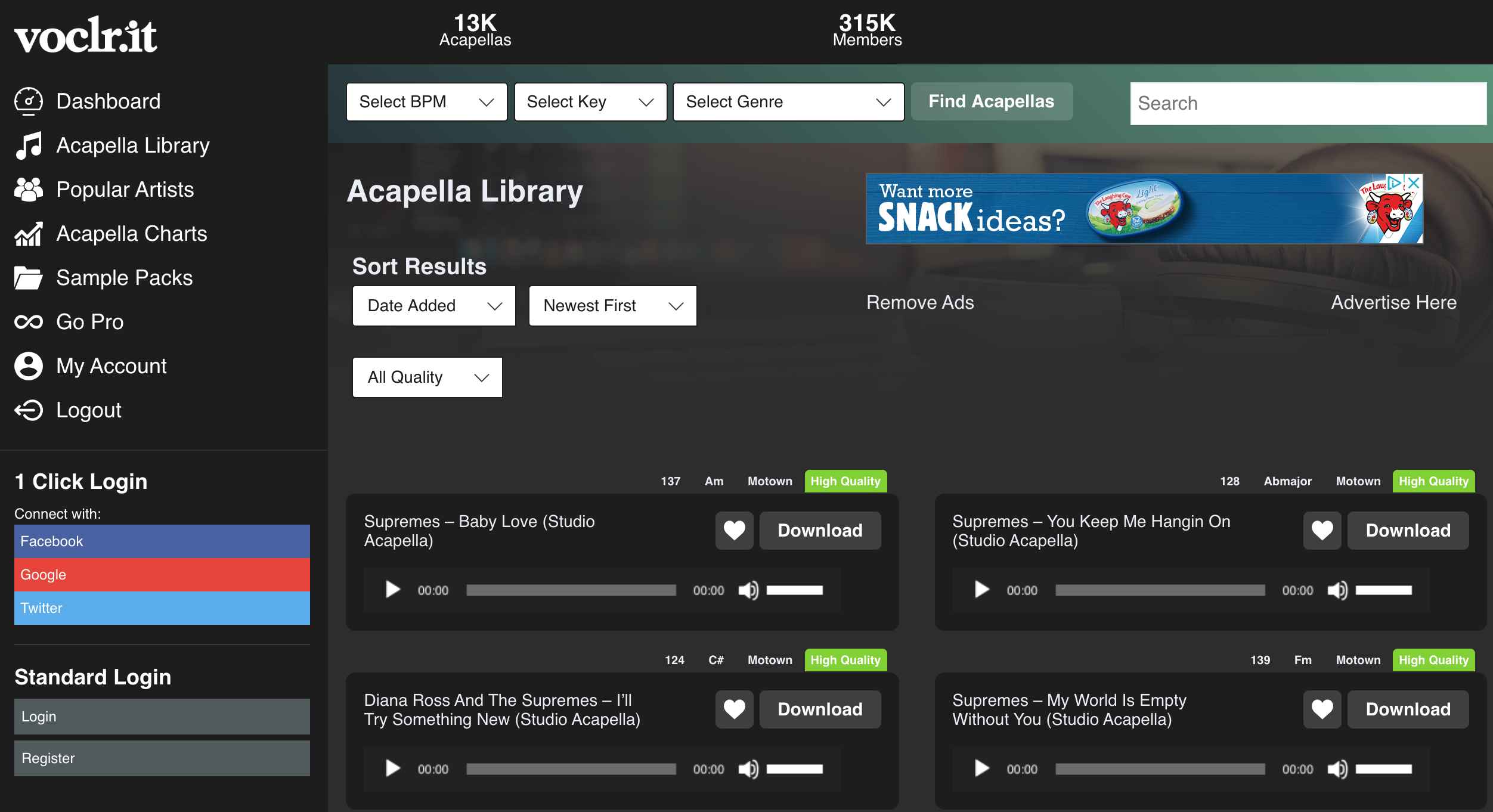Viewport: 1493px width, 812px height.
Task: Favorite My World Is Empty Without You
Action: [1322, 709]
